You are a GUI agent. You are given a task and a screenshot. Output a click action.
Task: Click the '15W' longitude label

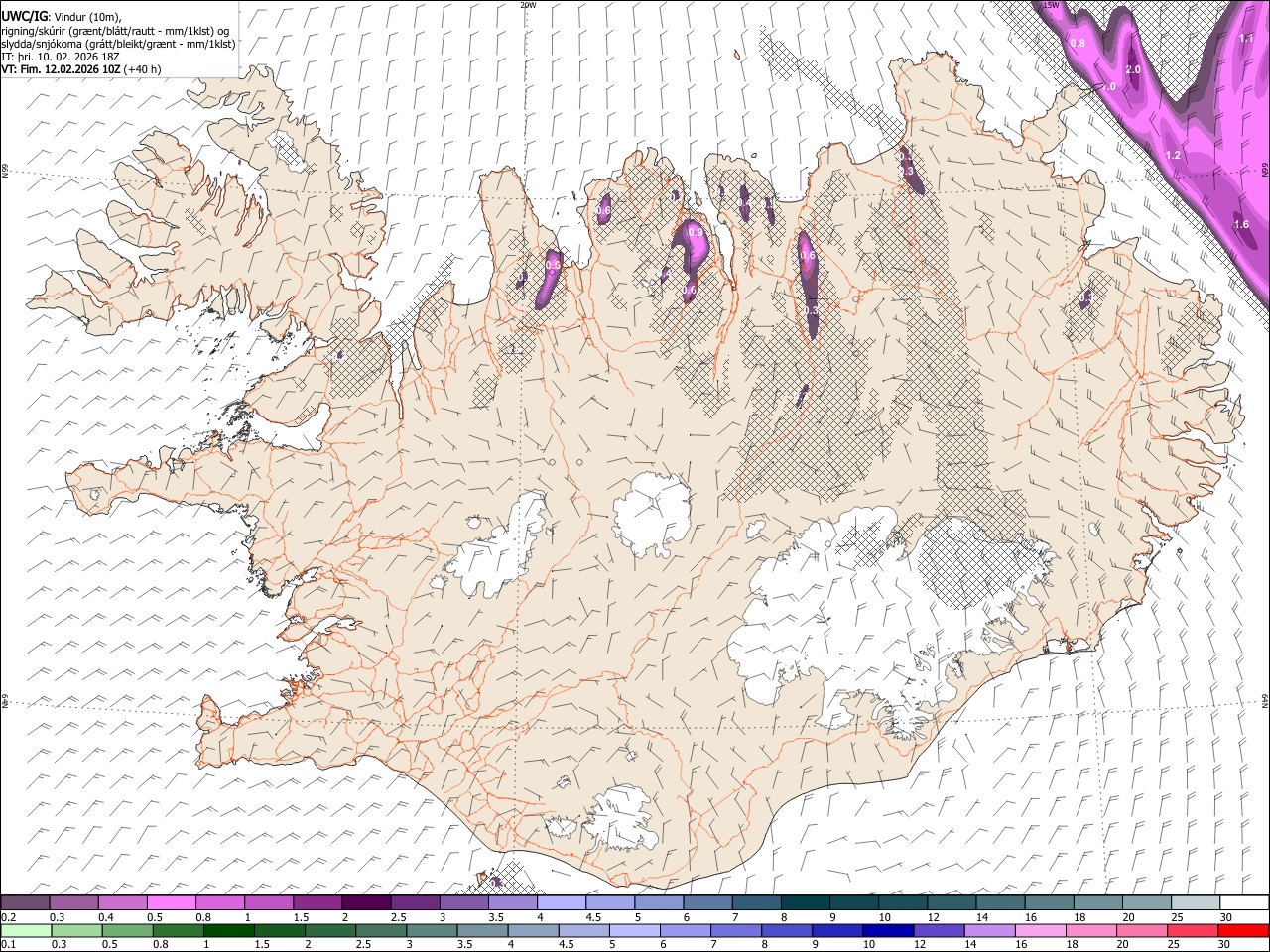tap(1051, 5)
